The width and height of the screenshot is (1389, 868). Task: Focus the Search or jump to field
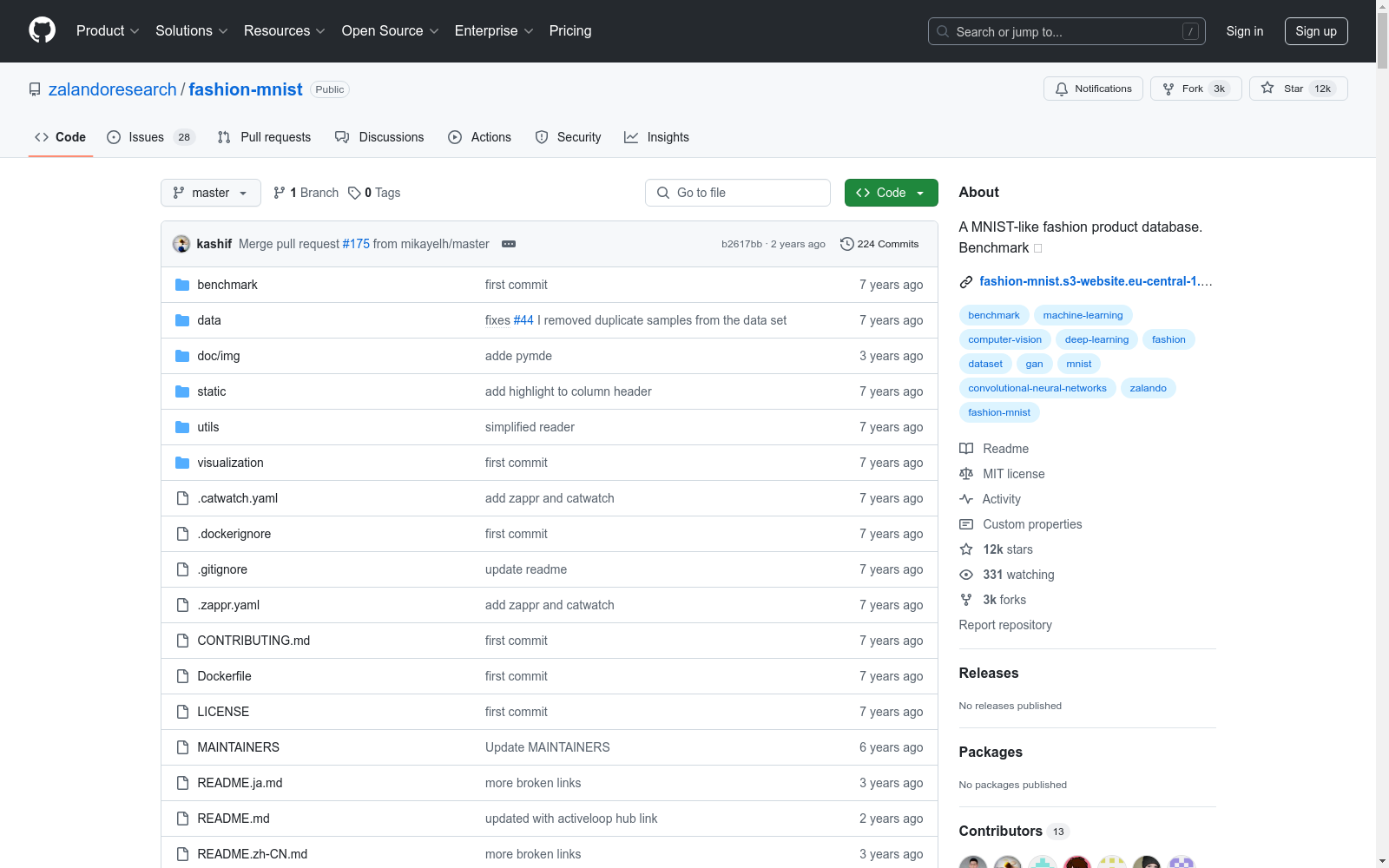(x=1066, y=31)
